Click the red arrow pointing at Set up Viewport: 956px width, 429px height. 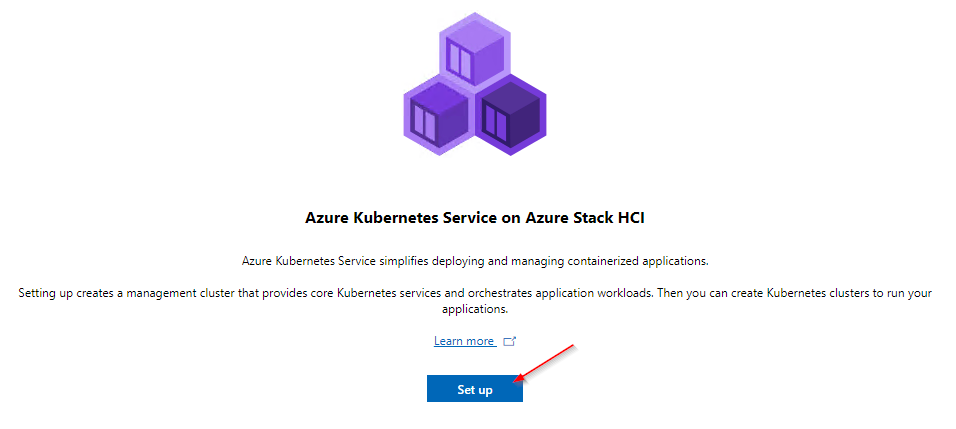coord(544,364)
